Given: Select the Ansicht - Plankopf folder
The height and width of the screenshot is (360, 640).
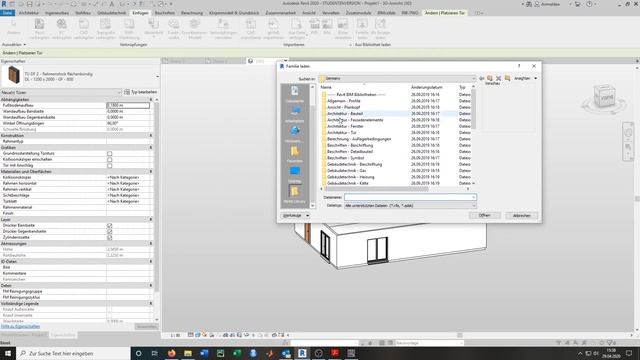Looking at the screenshot, I should point(343,107).
